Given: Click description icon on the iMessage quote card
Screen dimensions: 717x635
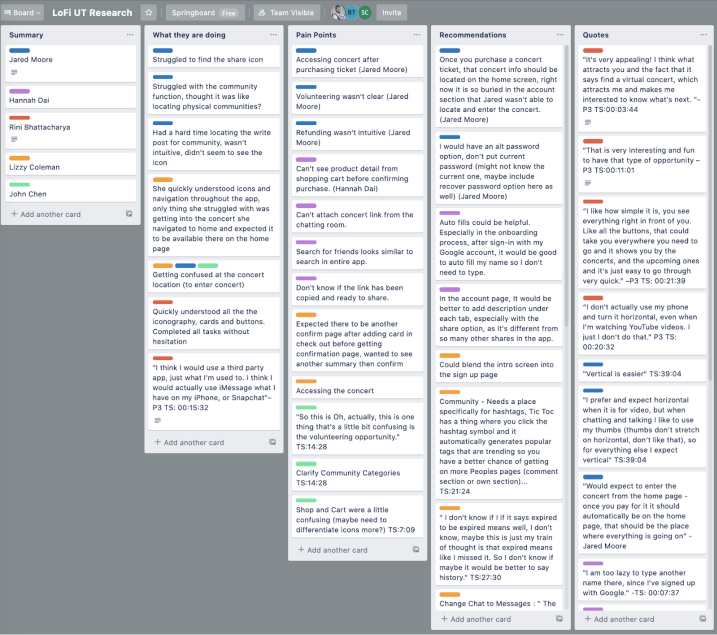Looking at the screenshot, I should [158, 420].
